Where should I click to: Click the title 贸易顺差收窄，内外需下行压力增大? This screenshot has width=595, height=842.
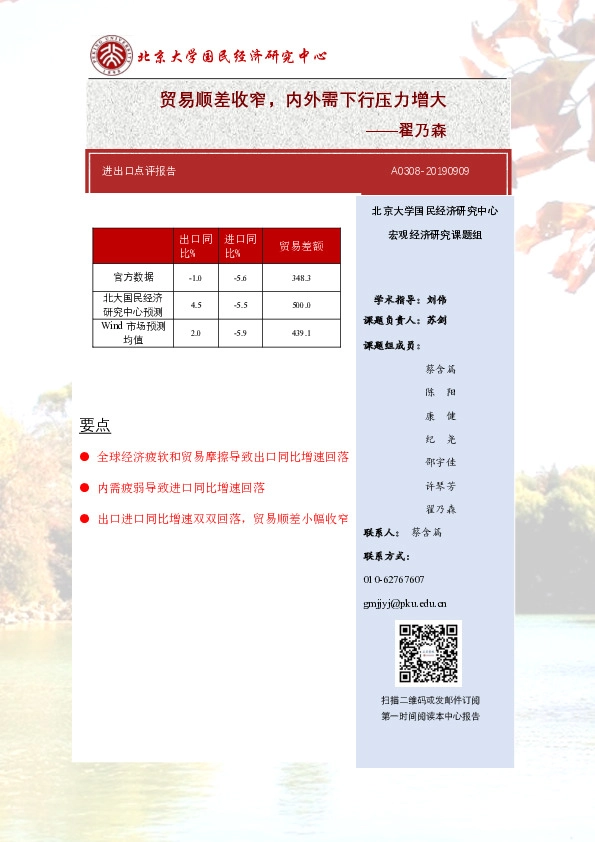pos(303,100)
